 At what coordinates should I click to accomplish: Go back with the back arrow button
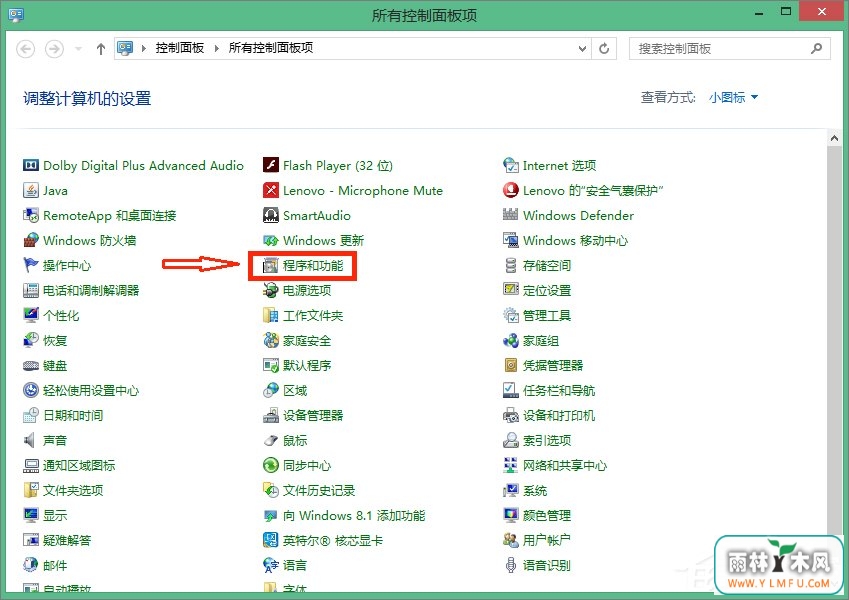25,49
